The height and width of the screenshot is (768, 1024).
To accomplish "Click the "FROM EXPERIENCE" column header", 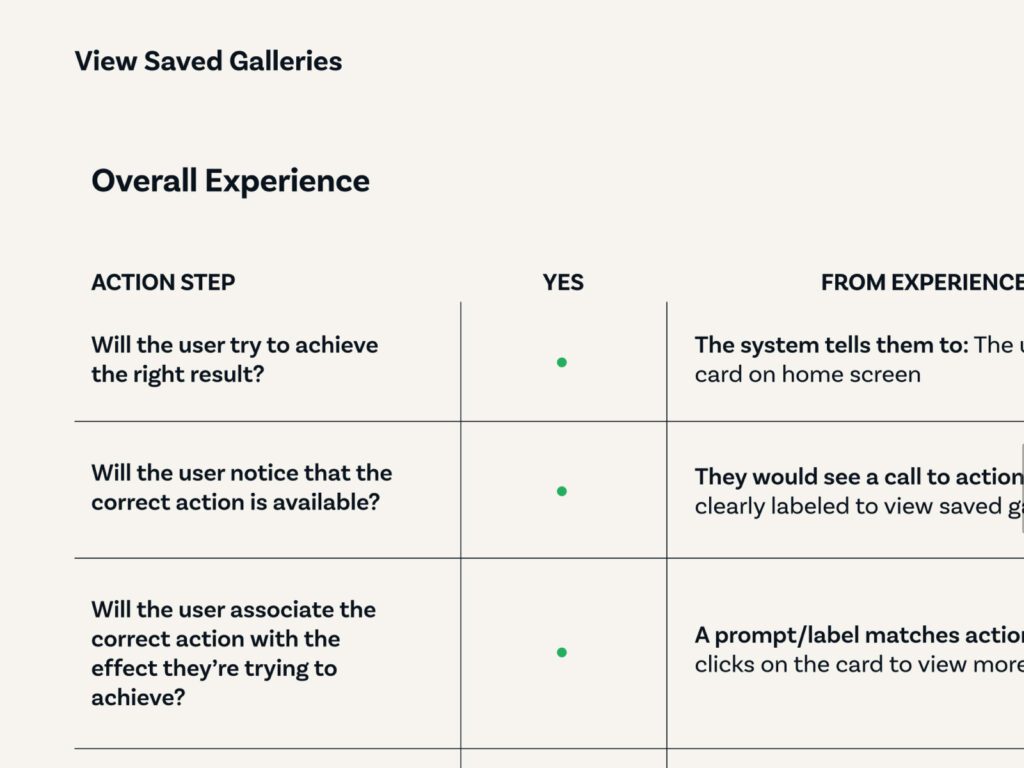I will click(x=922, y=282).
